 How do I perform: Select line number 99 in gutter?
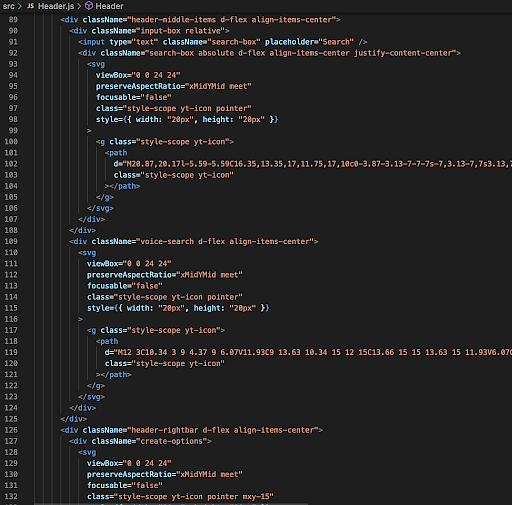[x=13, y=131]
